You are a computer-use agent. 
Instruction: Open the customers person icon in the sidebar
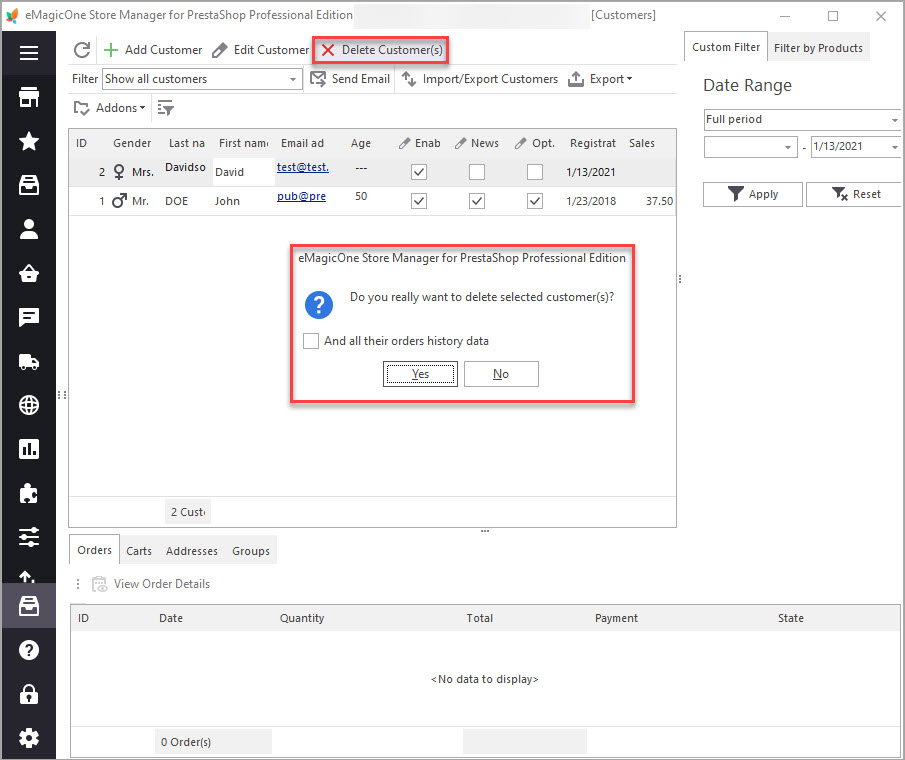(x=29, y=229)
